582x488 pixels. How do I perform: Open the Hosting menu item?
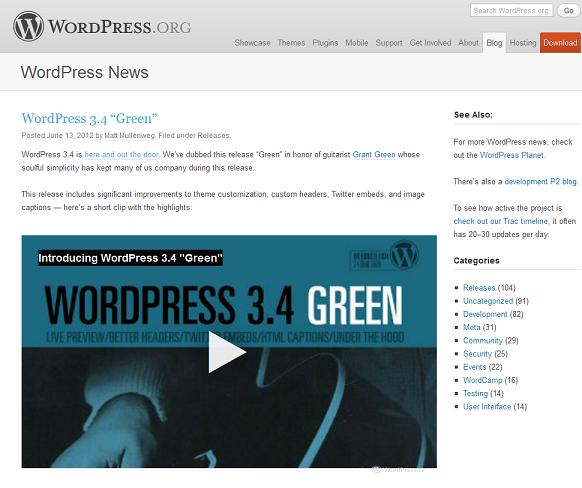(x=523, y=43)
